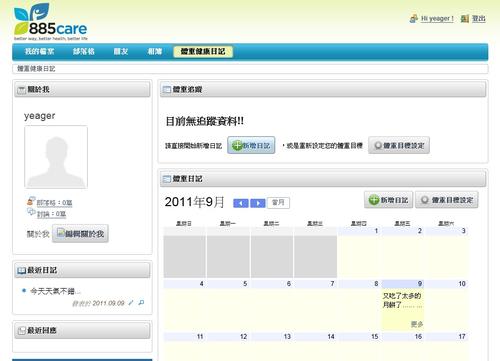Select calendar day 16
This screenshot has height=361, width=500.
point(403,347)
